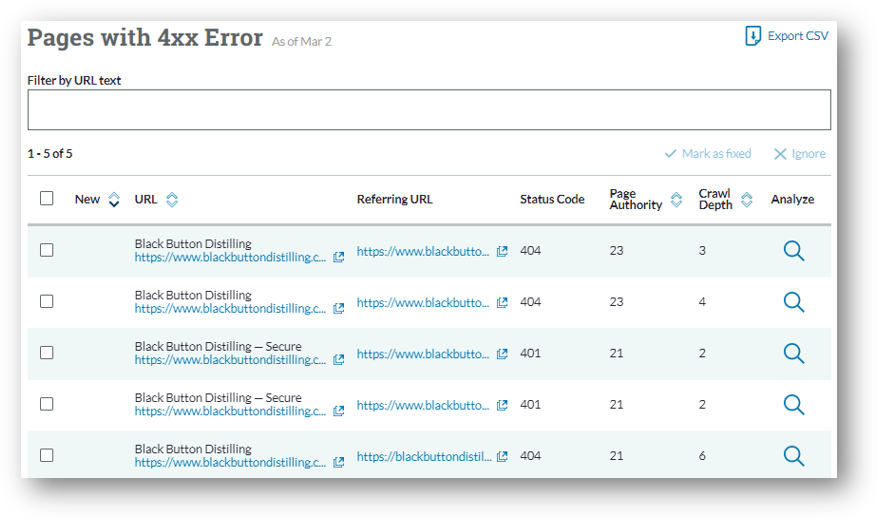Viewport: 879px width, 520px height.
Task: Analyze the page with crawl depth 3
Action: coord(794,251)
